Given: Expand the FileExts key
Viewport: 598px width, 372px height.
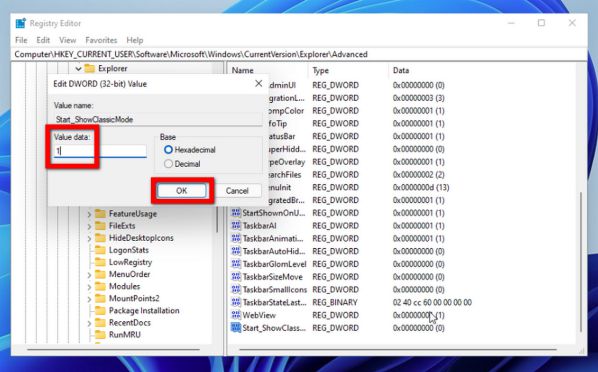Looking at the screenshot, I should (89, 227).
